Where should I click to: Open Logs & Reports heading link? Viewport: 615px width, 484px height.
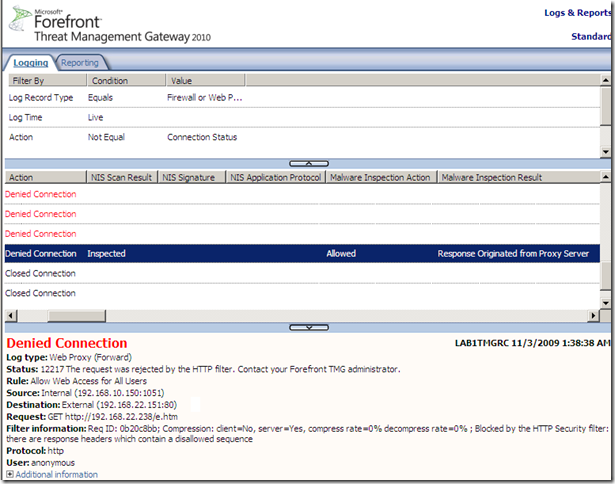(577, 13)
